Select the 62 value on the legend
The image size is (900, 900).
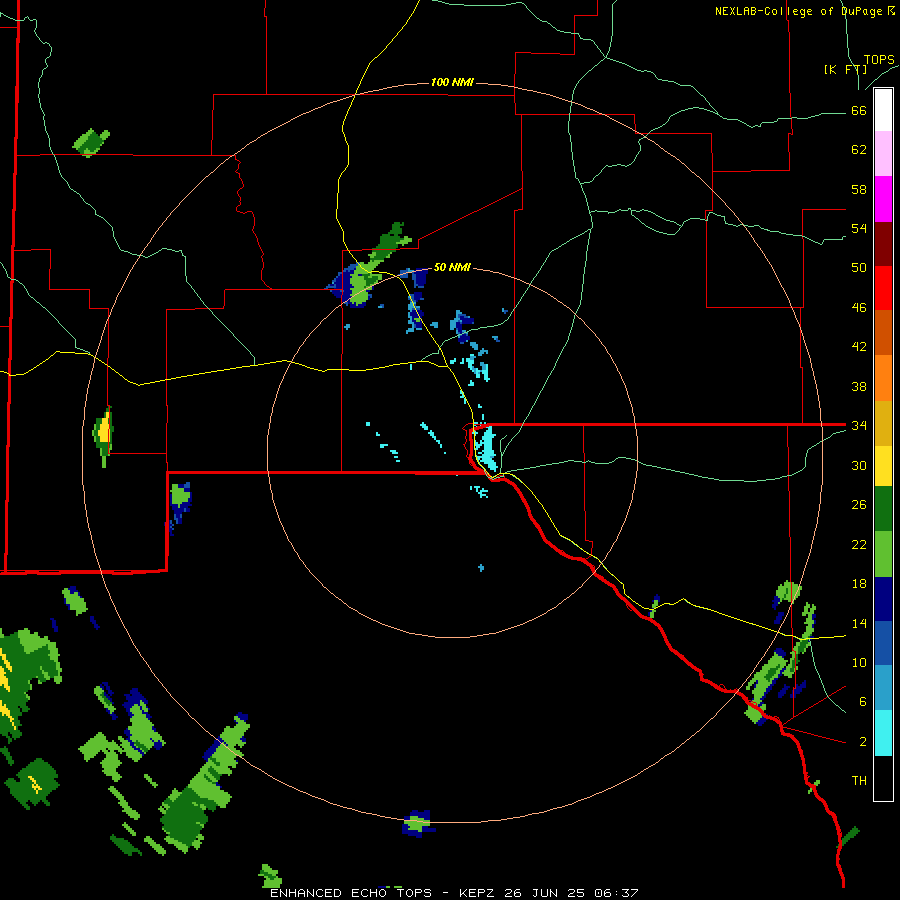[x=859, y=150]
